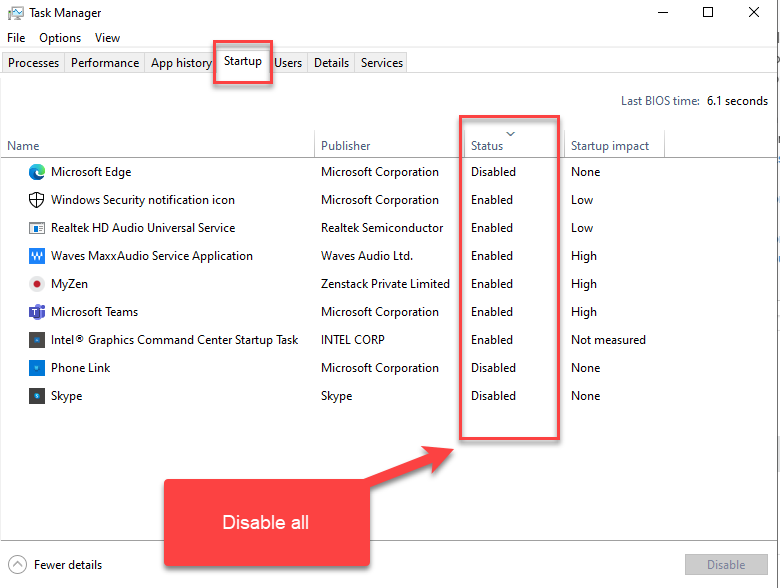Minimize the Task Manager window
This screenshot has width=780, height=588.
point(663,12)
